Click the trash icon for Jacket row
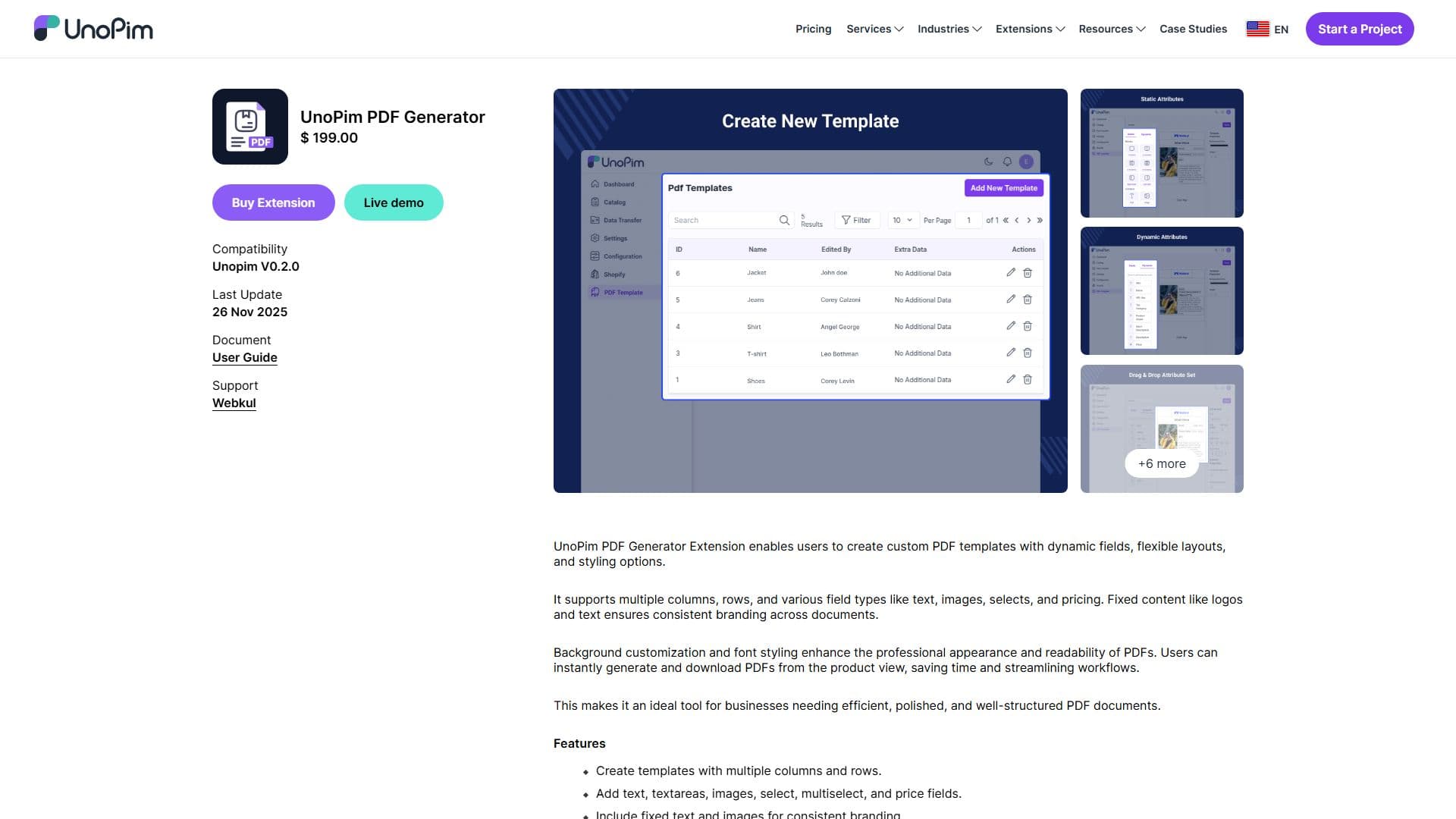Screen dimensions: 1456x819 click(1027, 272)
